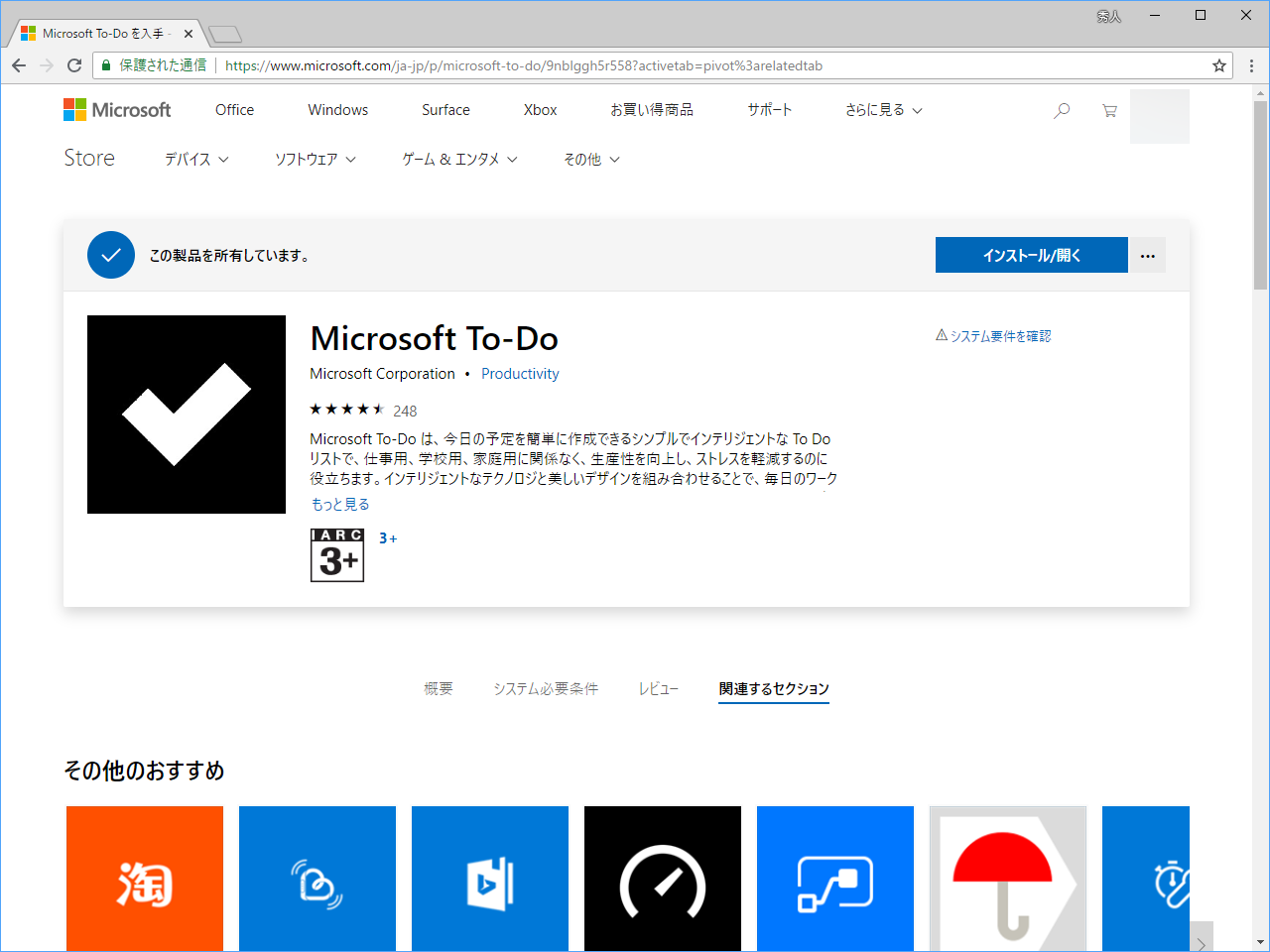
Task: Open the blue heart-rate app tile
Action: (317, 880)
